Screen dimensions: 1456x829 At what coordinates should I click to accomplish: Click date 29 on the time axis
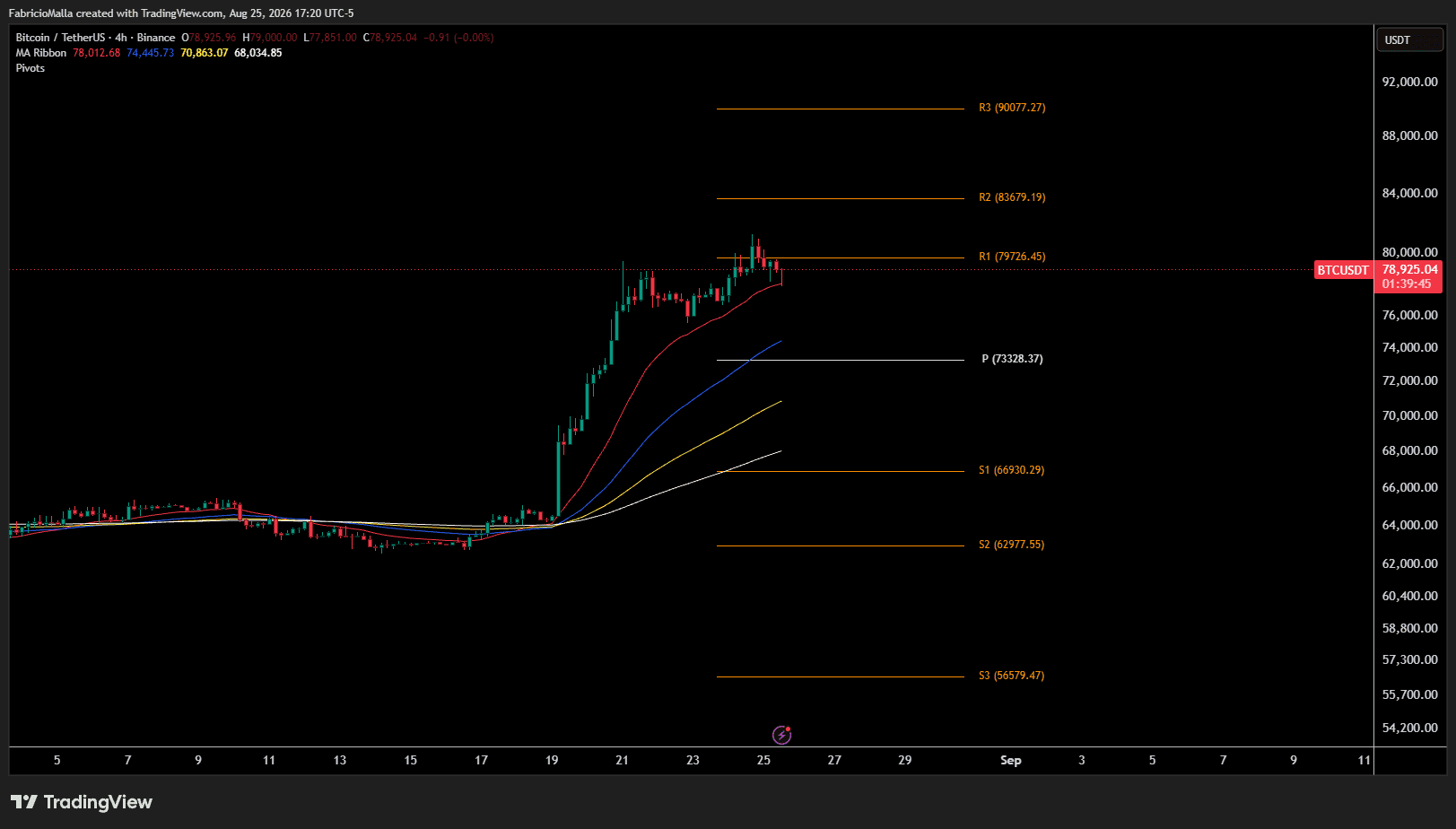(905, 760)
